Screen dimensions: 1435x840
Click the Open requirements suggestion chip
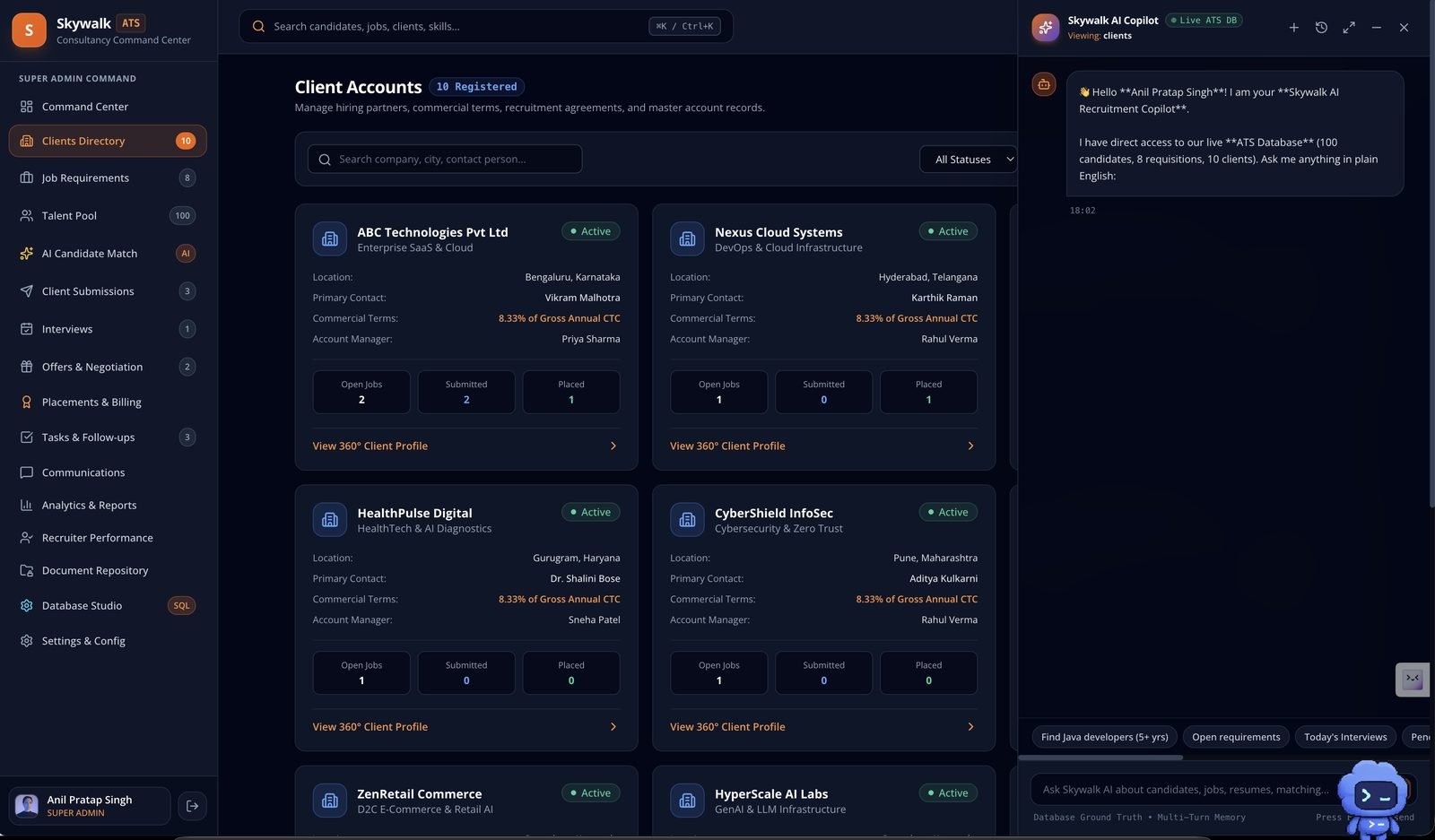pyautogui.click(x=1236, y=737)
